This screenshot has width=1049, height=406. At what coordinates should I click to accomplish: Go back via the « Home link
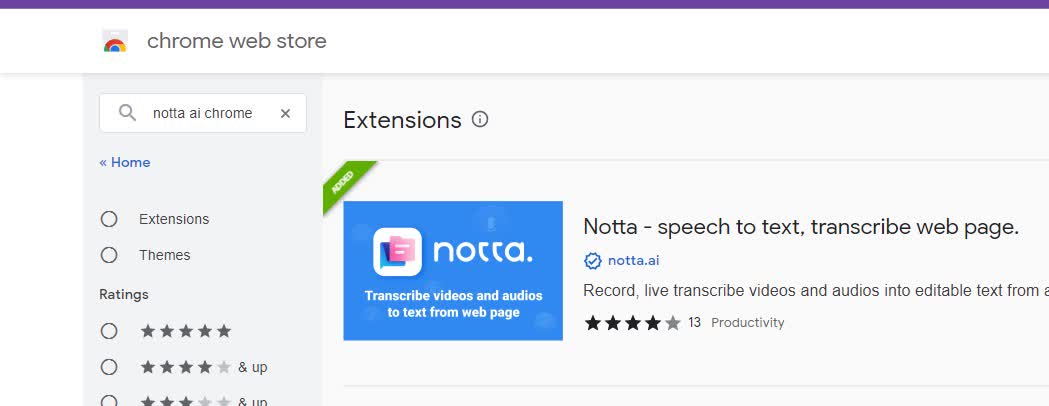(x=124, y=163)
